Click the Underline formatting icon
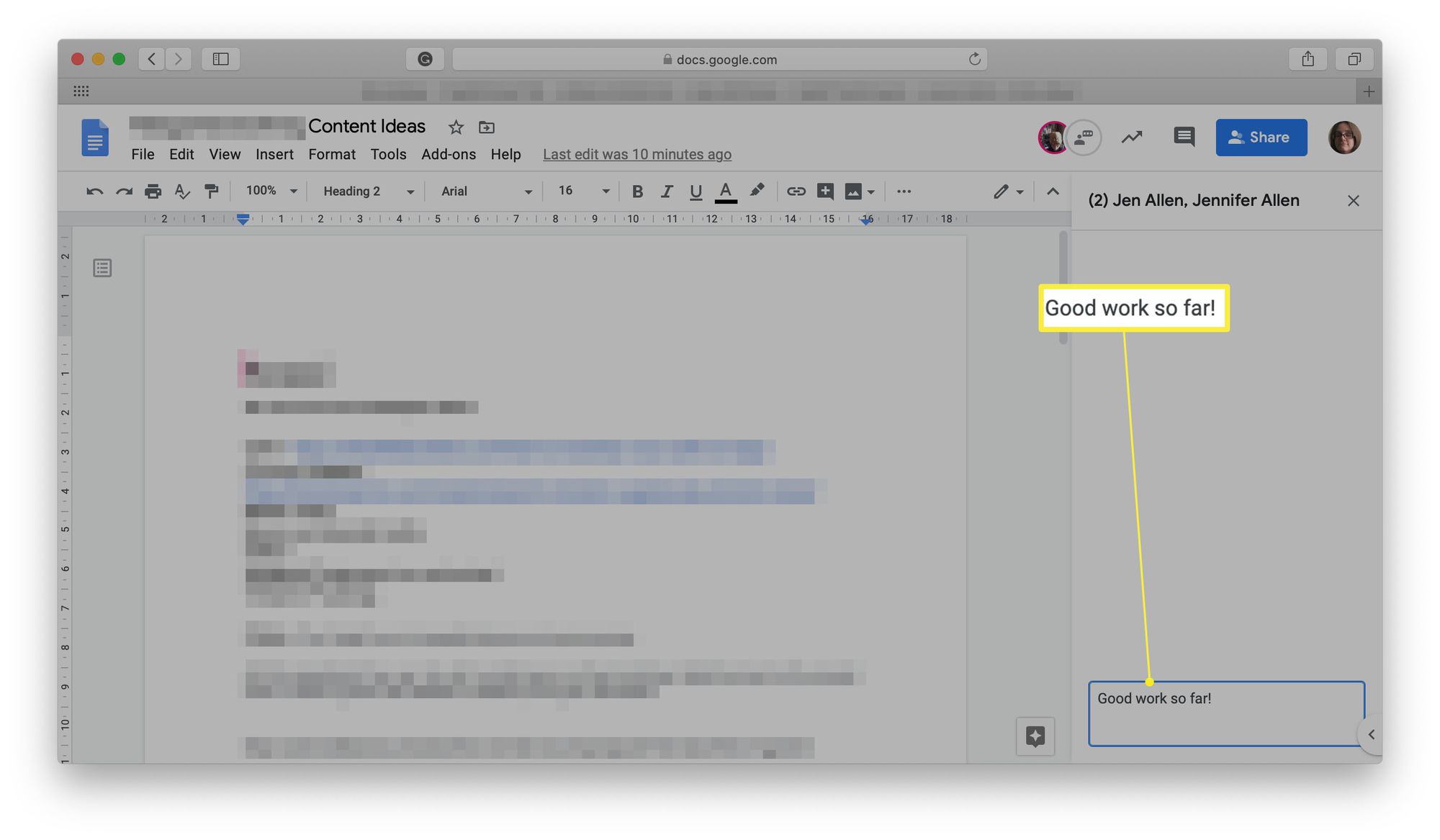Viewport: 1440px width, 840px height. 694,191
